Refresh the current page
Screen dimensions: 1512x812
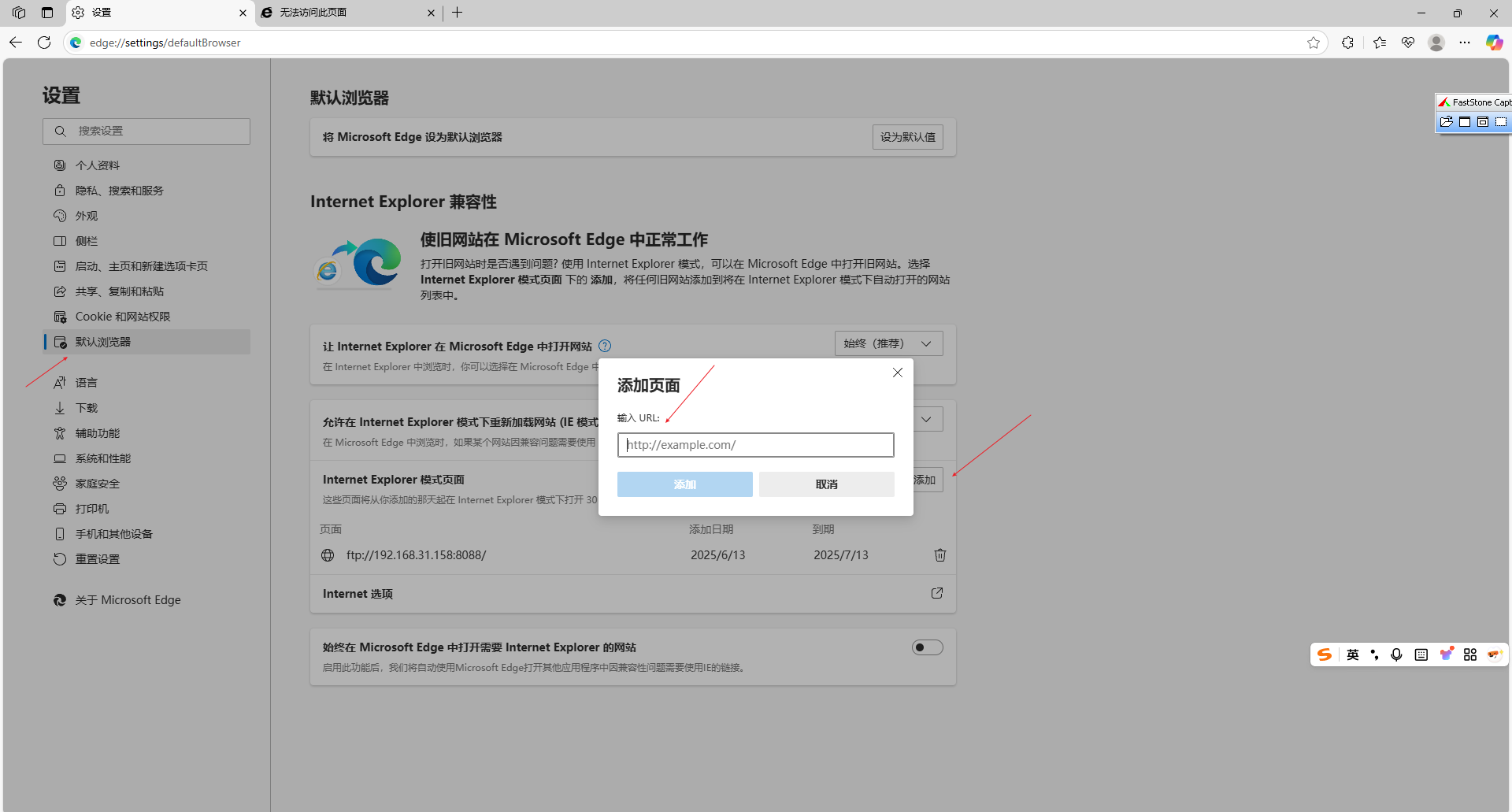point(44,43)
